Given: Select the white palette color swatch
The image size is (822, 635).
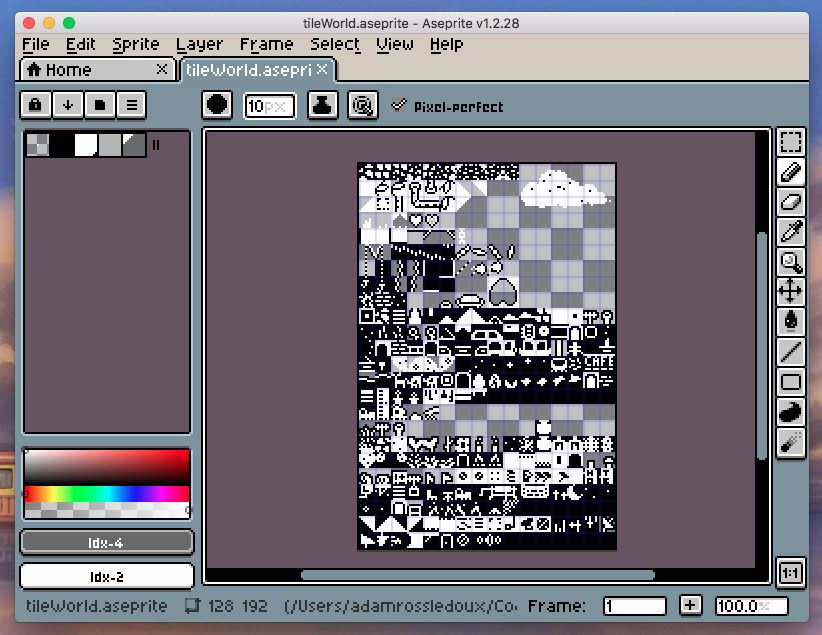Looking at the screenshot, I should [x=86, y=145].
